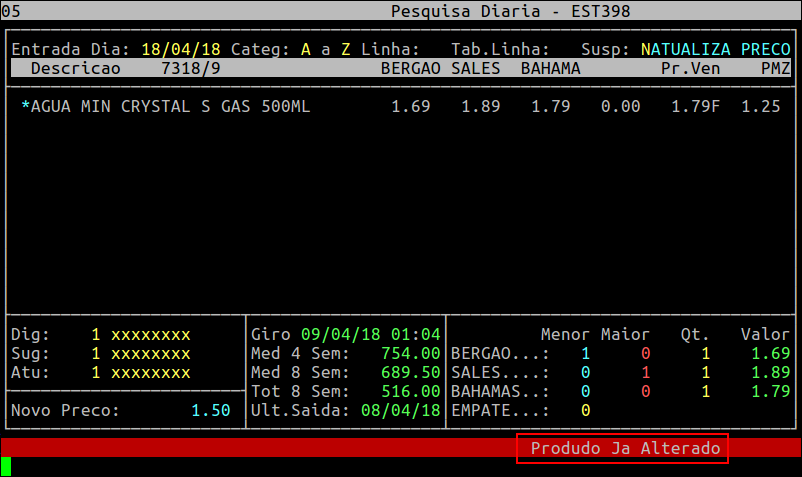Screen dimensions: 802x477
Task: Click the Categ starting letter A
Action: coord(306,49)
